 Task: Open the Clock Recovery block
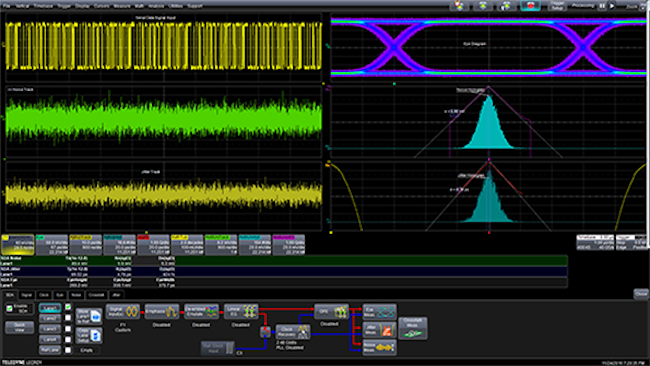point(293,332)
